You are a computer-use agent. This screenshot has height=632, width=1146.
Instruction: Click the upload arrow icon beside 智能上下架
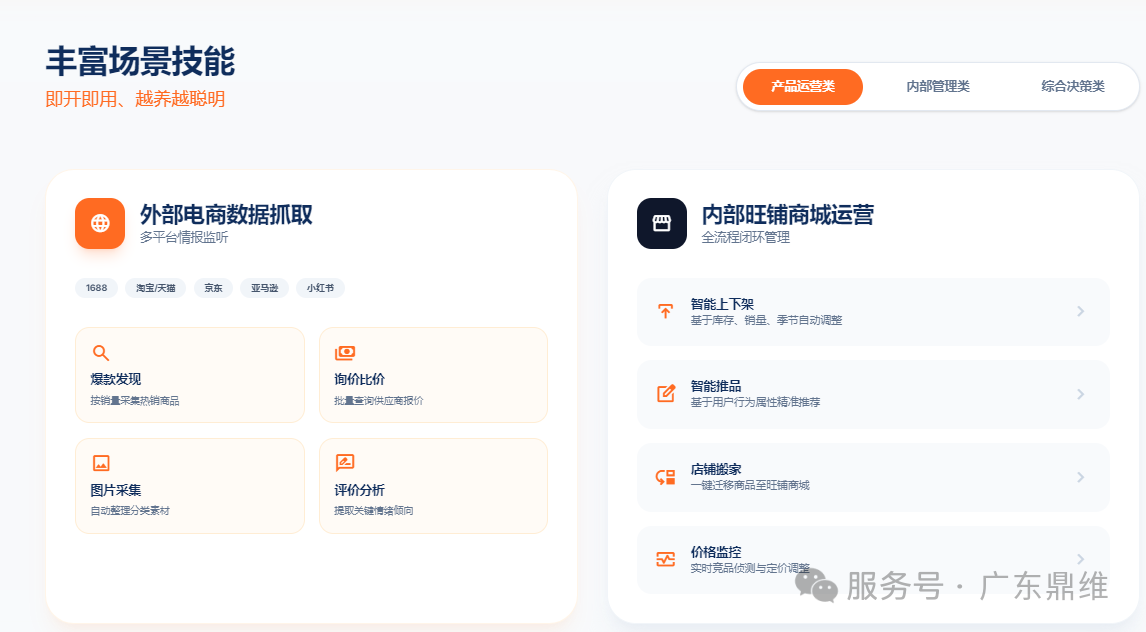point(665,311)
